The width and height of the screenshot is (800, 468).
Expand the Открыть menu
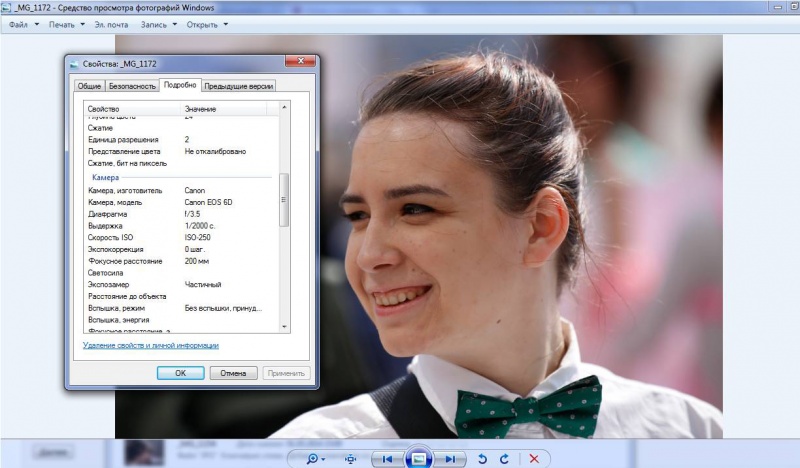(207, 24)
